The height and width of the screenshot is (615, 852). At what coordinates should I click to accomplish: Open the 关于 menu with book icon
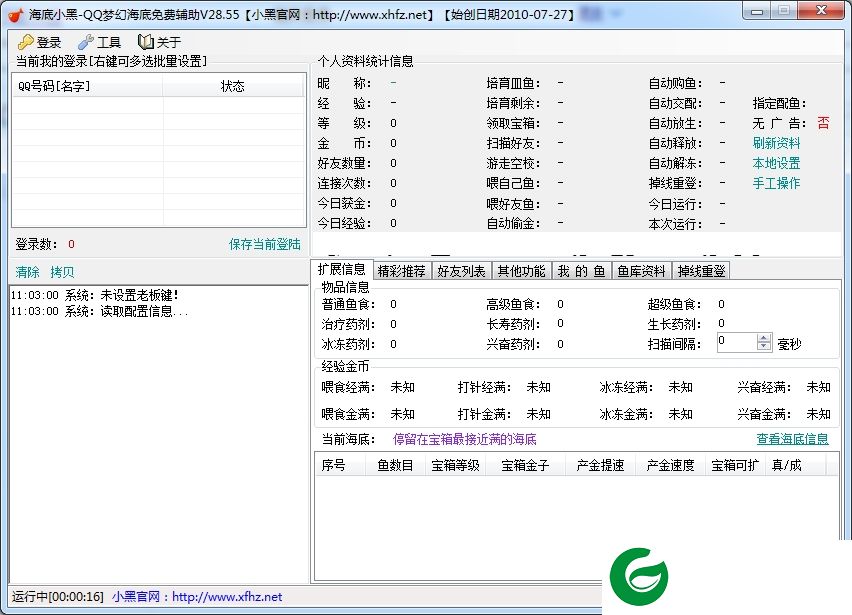point(159,42)
